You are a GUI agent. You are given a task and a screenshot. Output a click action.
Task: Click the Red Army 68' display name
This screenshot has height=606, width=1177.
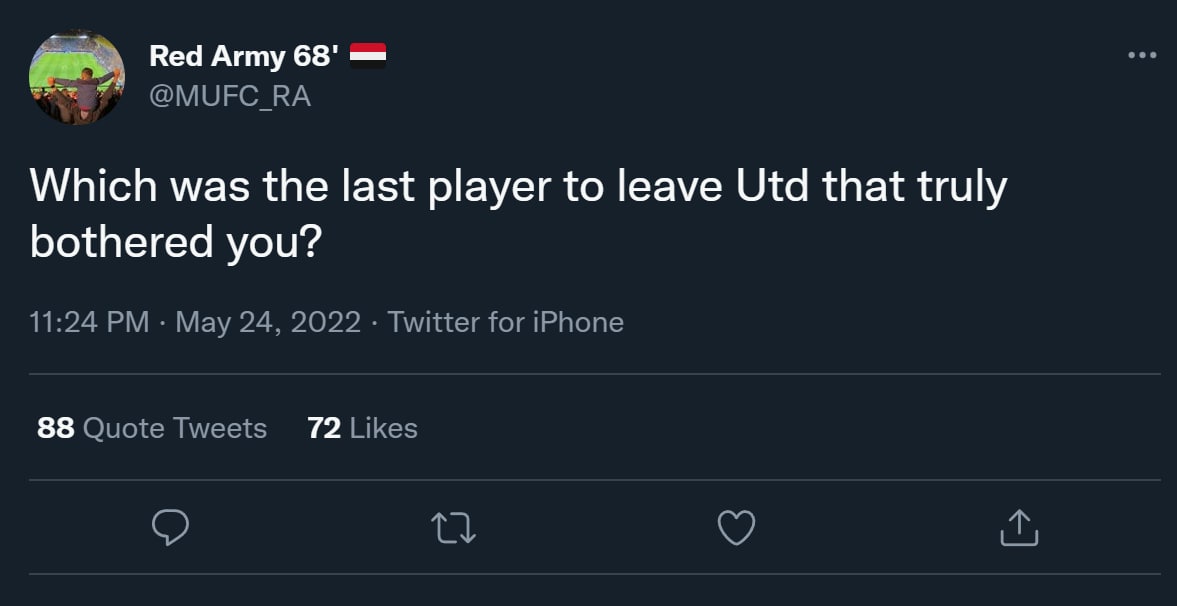coord(240,57)
